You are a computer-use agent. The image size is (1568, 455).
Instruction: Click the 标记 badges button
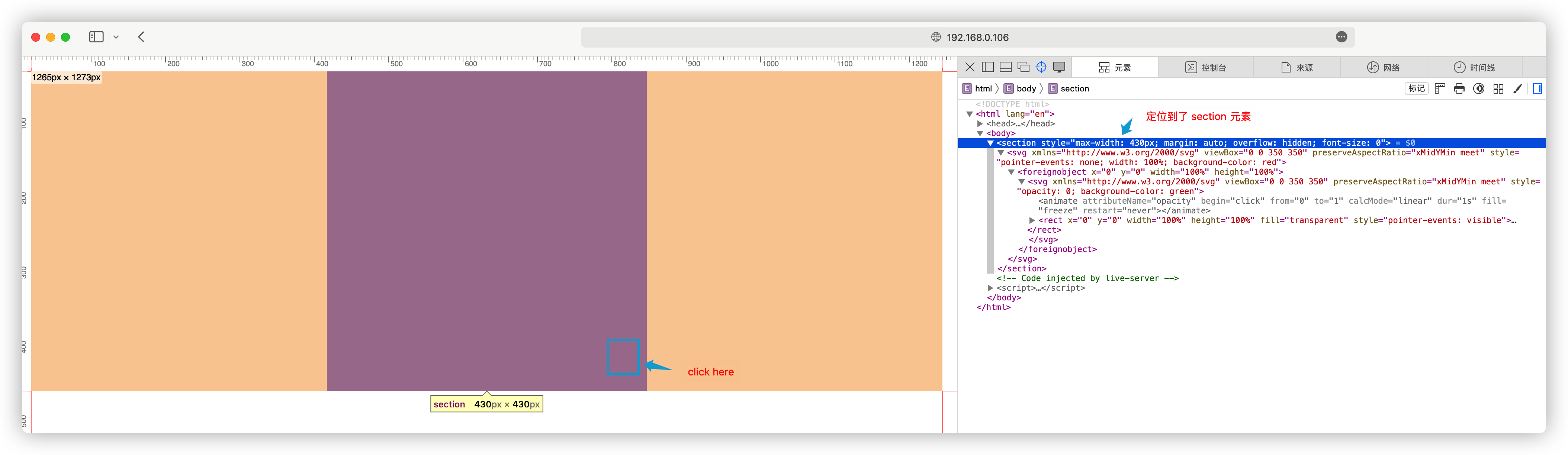click(x=1416, y=89)
